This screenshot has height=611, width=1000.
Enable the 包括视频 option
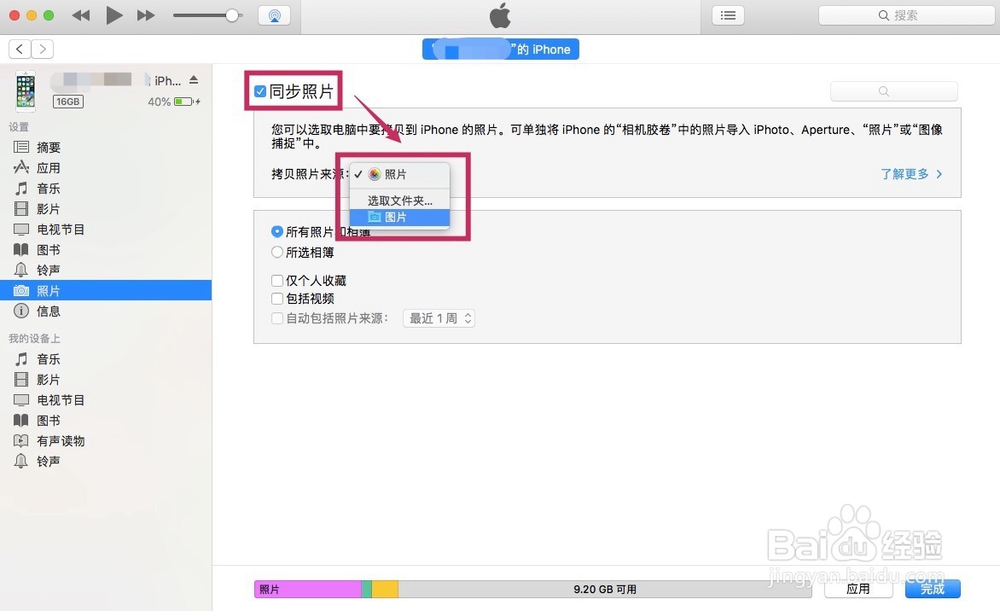(x=276, y=298)
